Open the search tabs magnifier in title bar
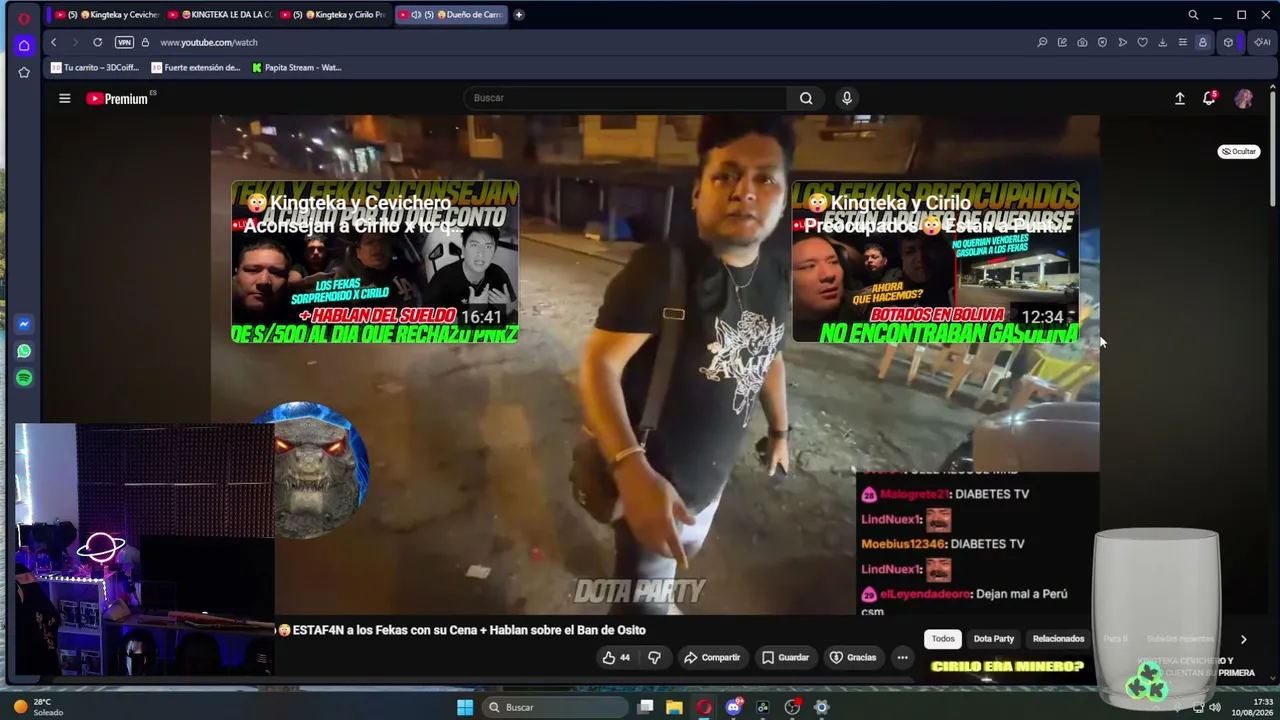This screenshot has width=1280, height=720. click(1193, 15)
